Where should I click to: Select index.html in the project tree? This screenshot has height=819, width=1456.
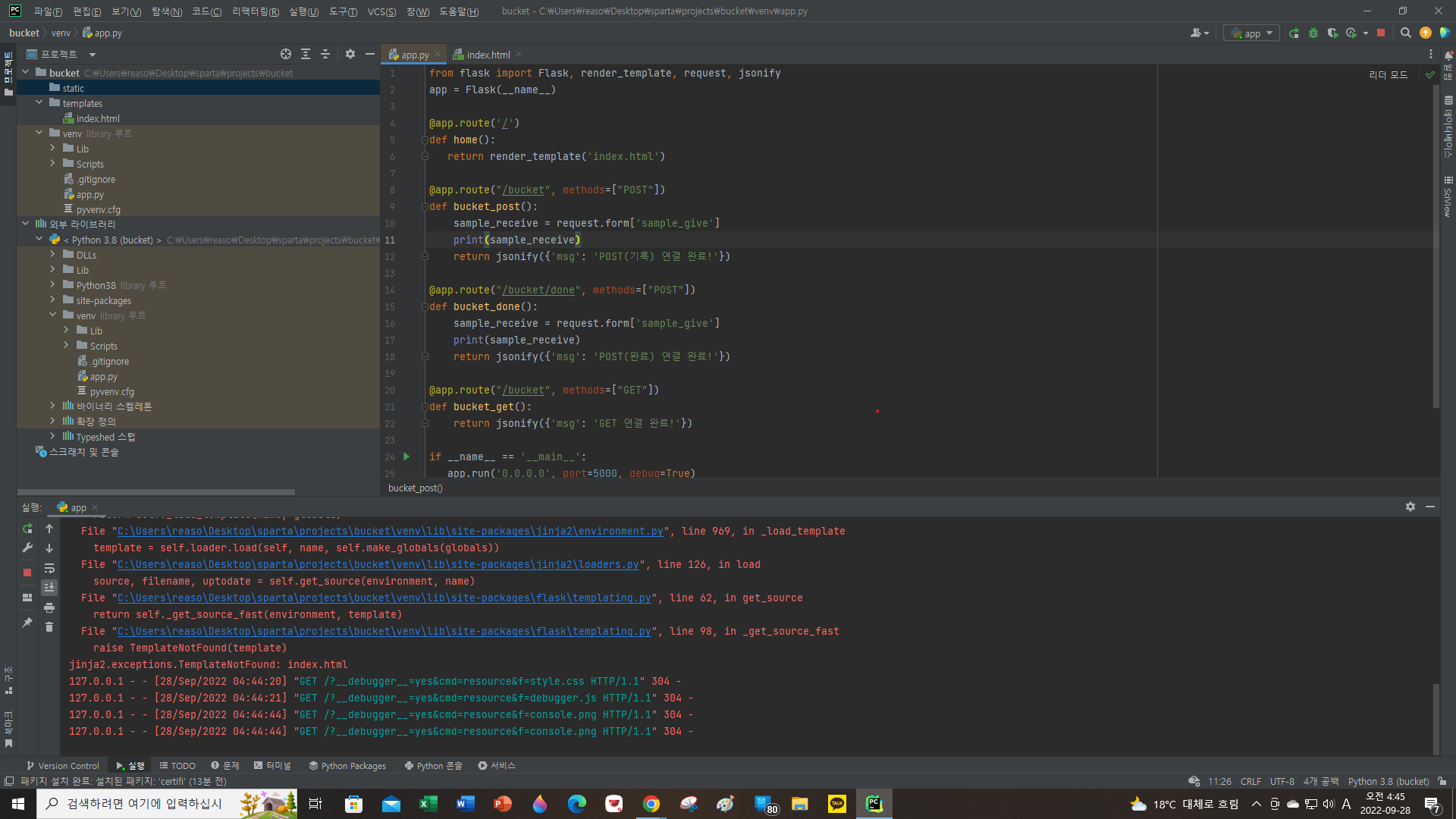[x=98, y=118]
